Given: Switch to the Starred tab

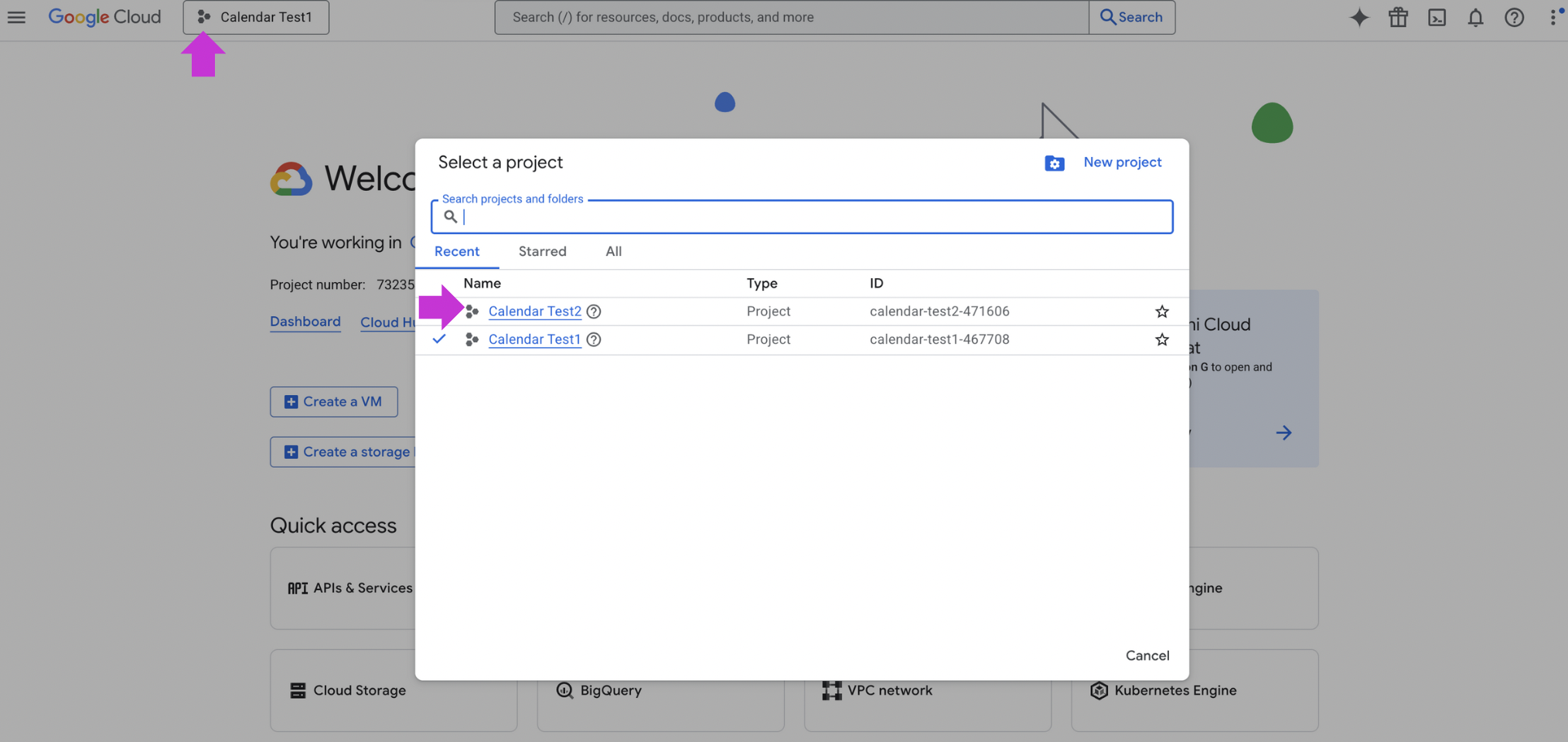Looking at the screenshot, I should coord(543,251).
